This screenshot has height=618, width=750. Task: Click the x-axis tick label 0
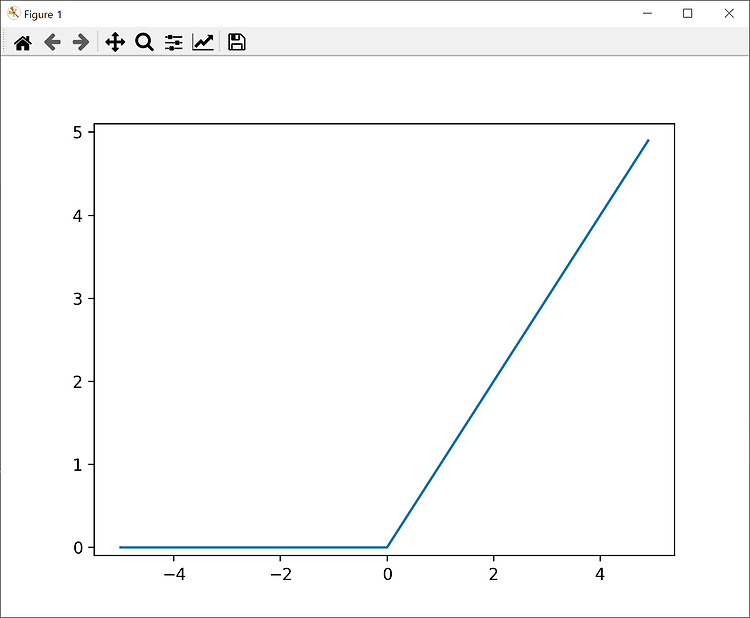tap(387, 574)
